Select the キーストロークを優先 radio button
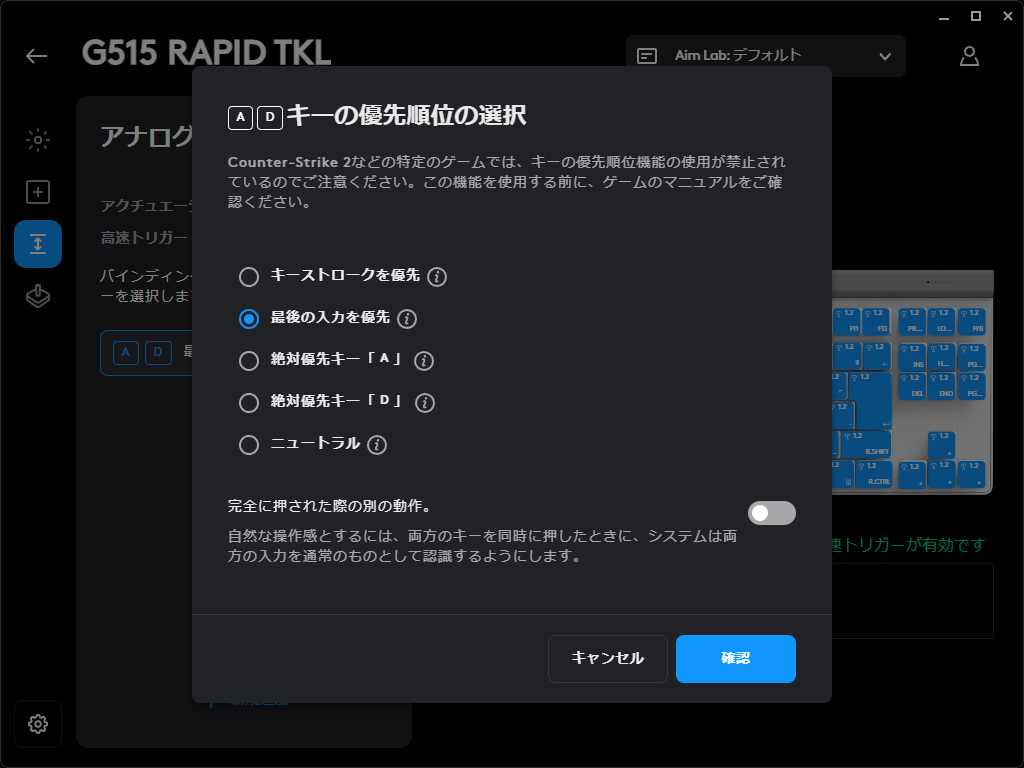Viewport: 1024px width, 768px height. click(x=248, y=277)
